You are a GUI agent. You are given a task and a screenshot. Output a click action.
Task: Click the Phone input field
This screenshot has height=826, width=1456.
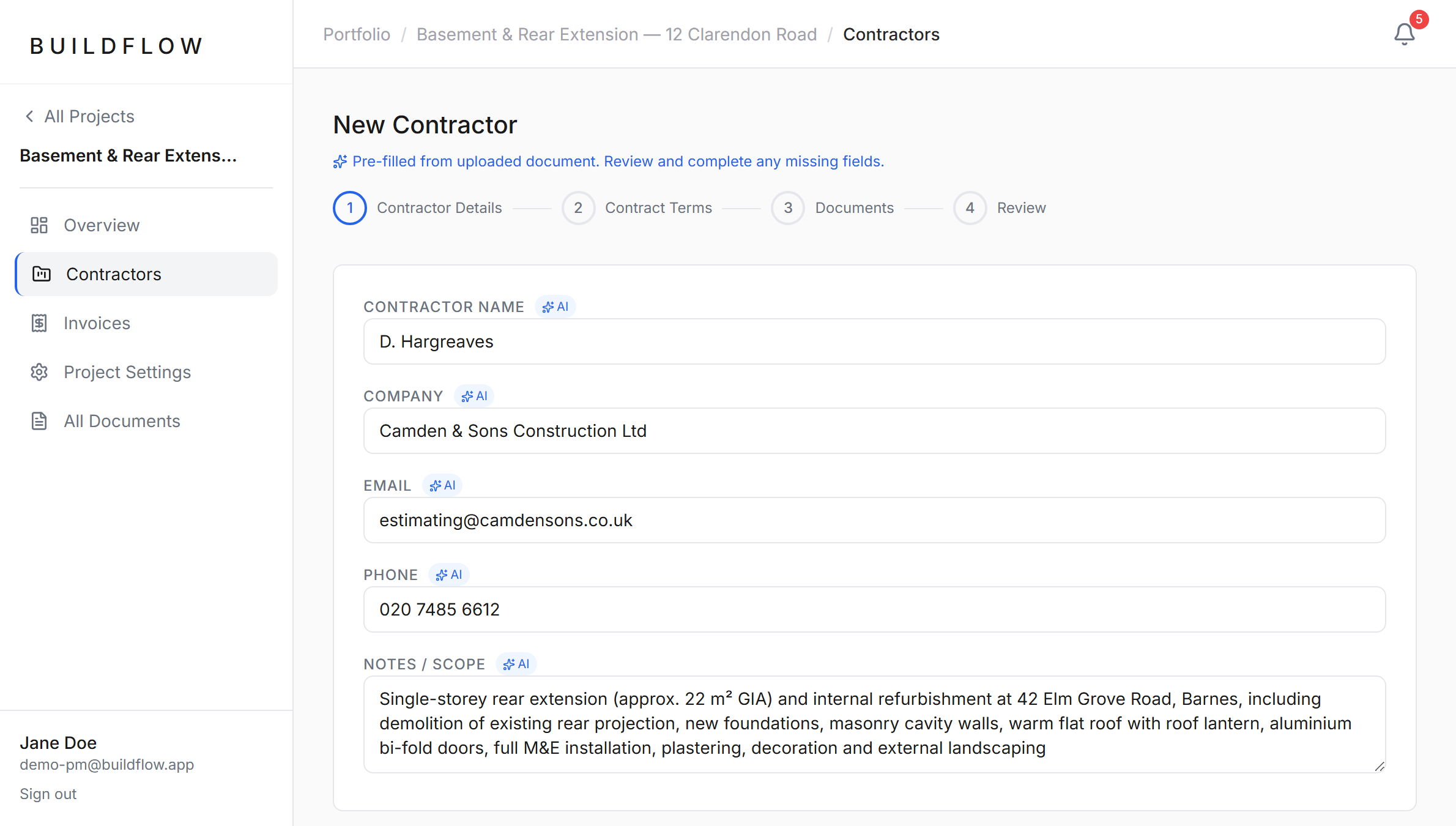coord(874,609)
